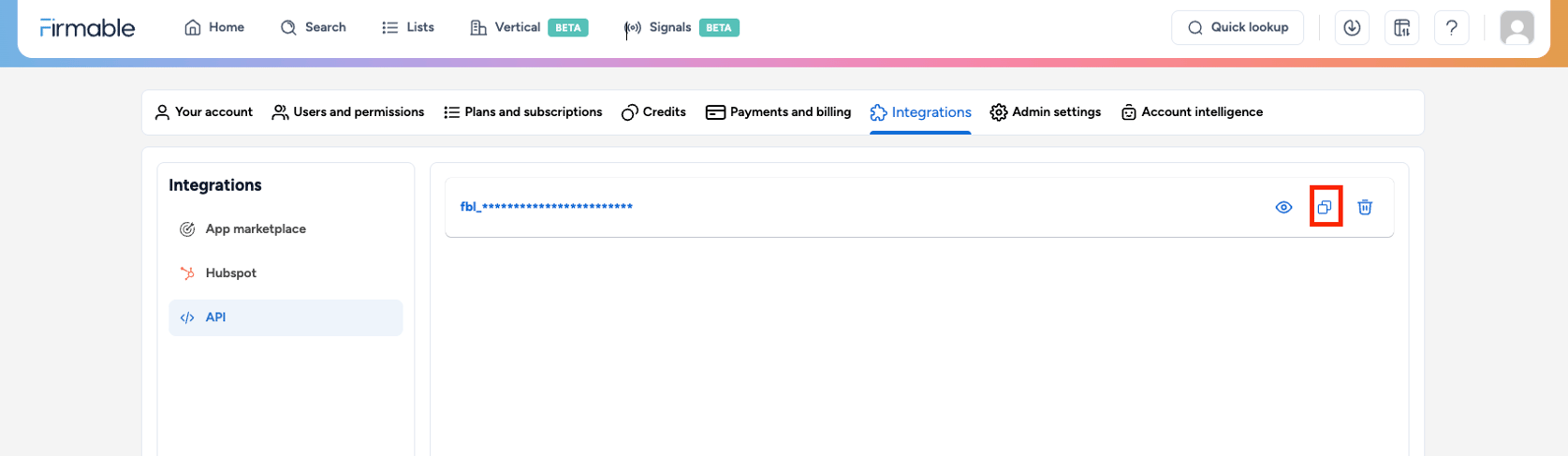Click the Plans and subscriptions list icon
The width and height of the screenshot is (1568, 456).
[x=451, y=112]
